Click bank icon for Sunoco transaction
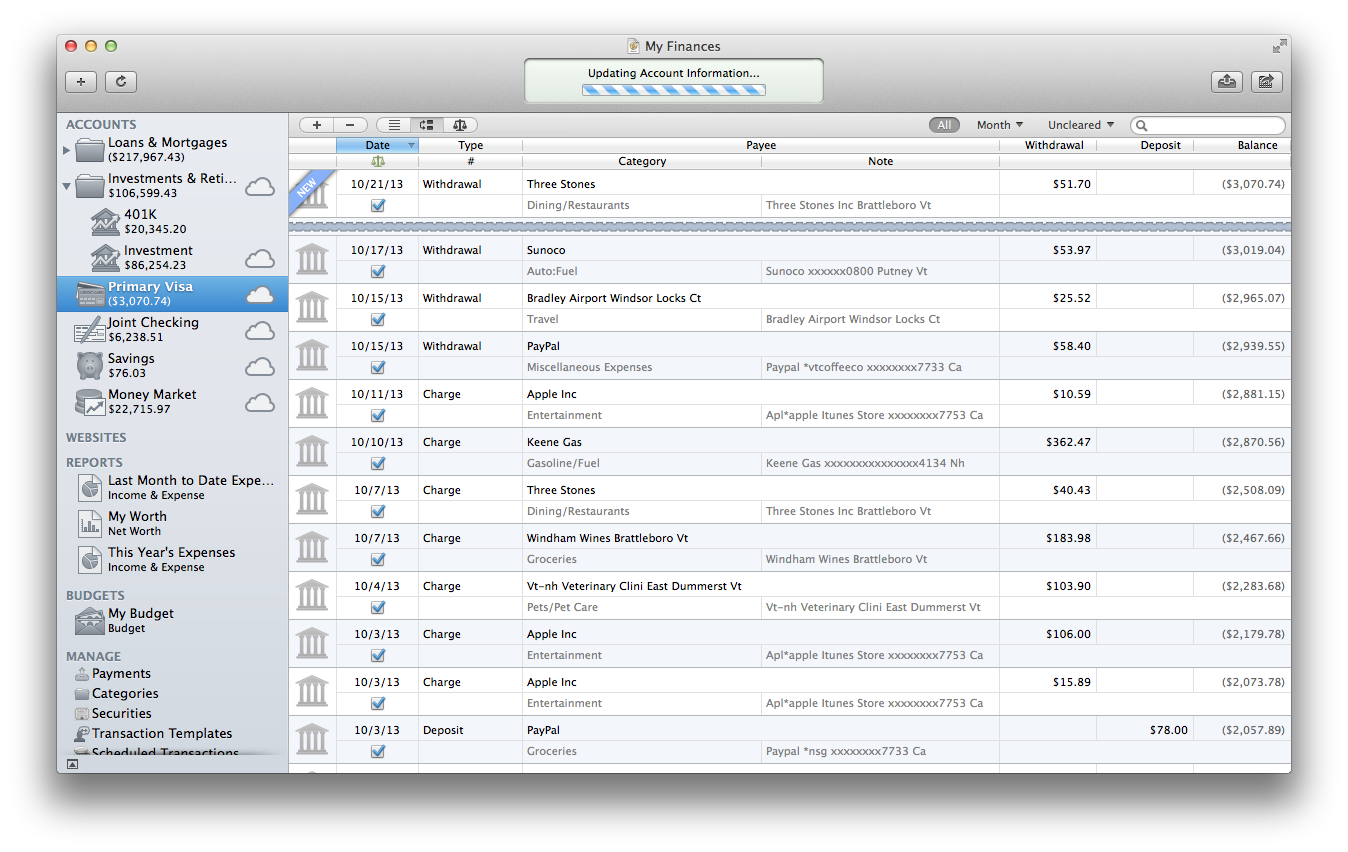 (312, 260)
